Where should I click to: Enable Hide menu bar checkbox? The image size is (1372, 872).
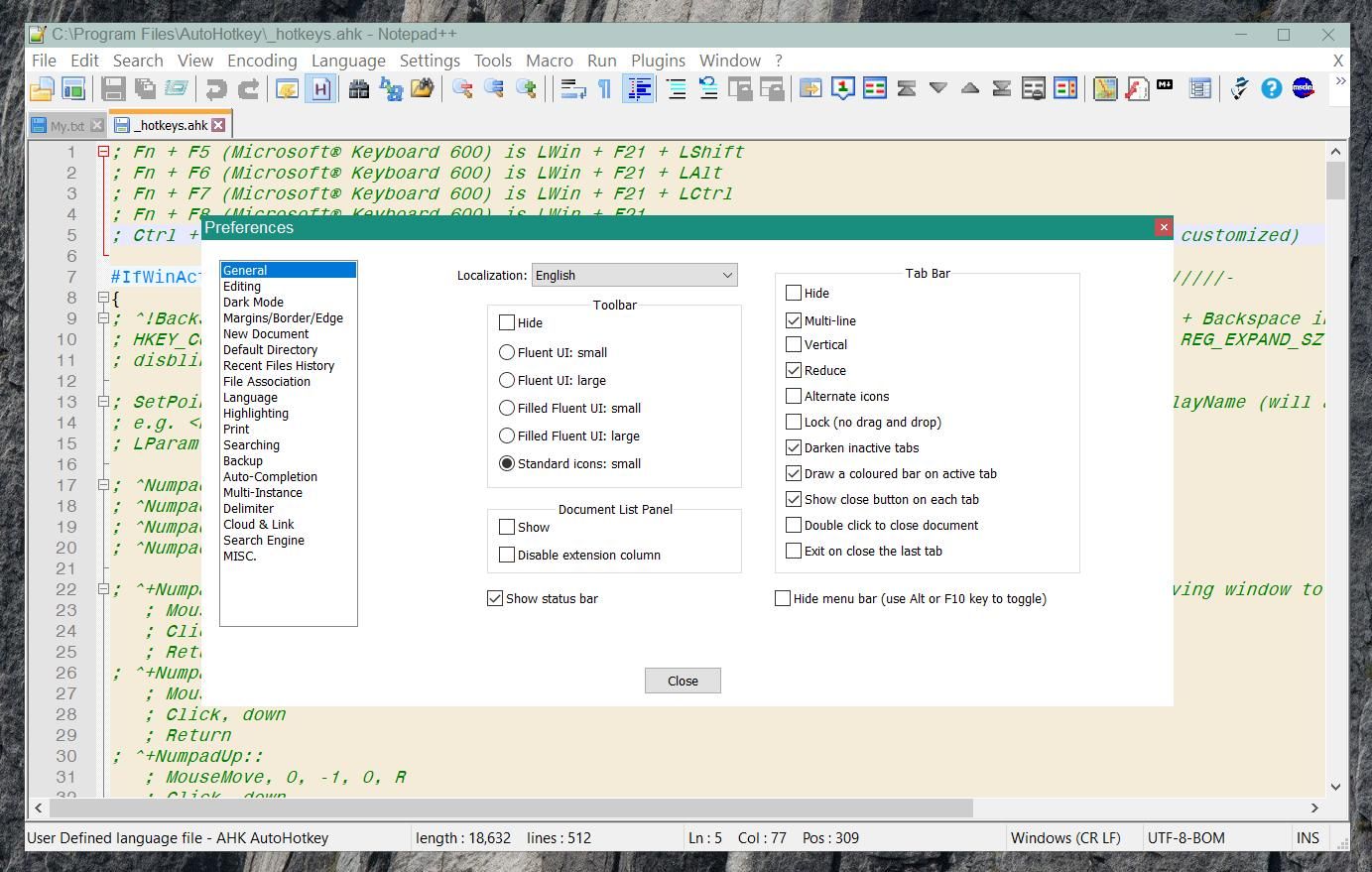[x=783, y=598]
